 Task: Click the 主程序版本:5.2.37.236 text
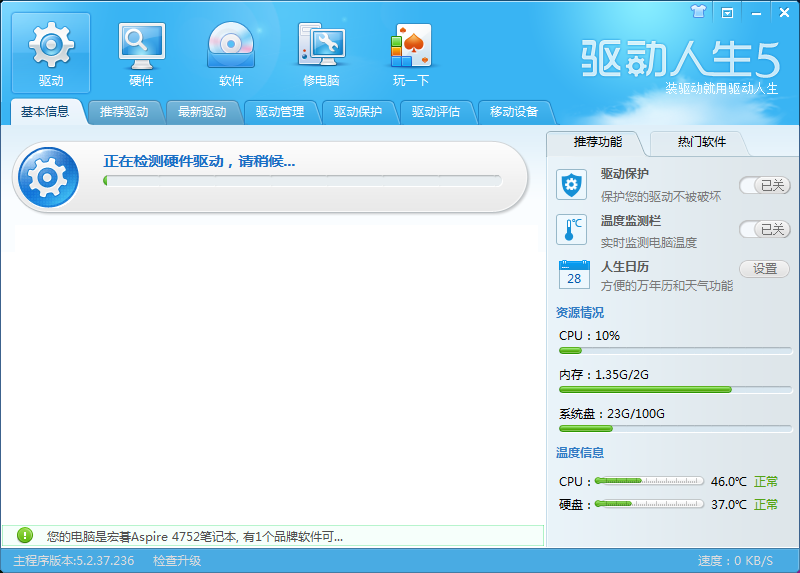point(73,561)
